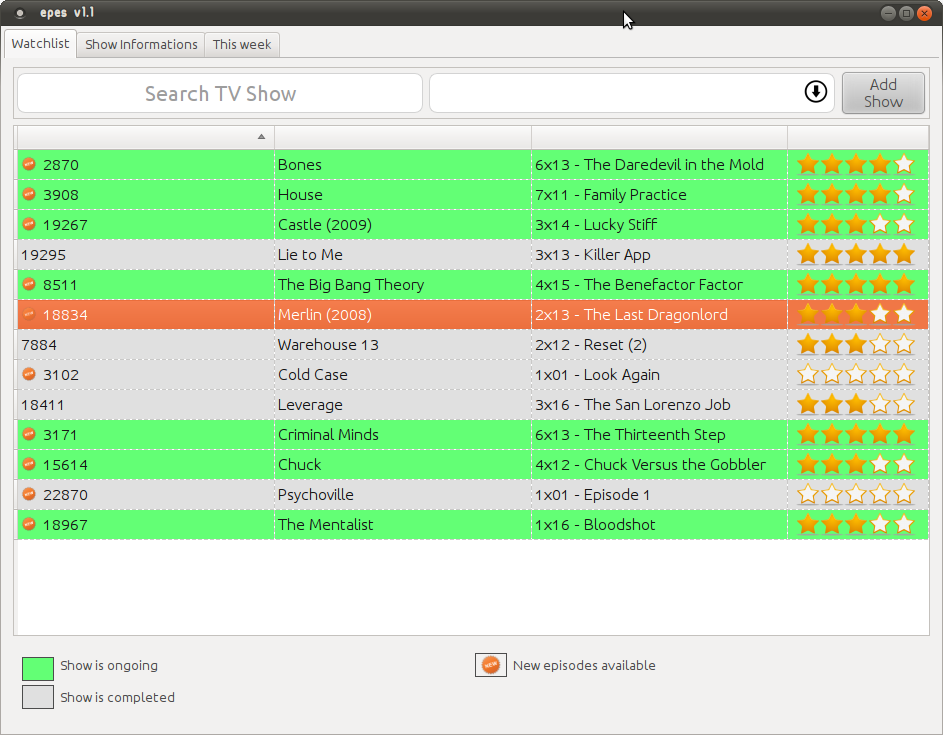Viewport: 943px width, 735px height.
Task: Click the new-episode icon beside 2870
Action: [29, 164]
